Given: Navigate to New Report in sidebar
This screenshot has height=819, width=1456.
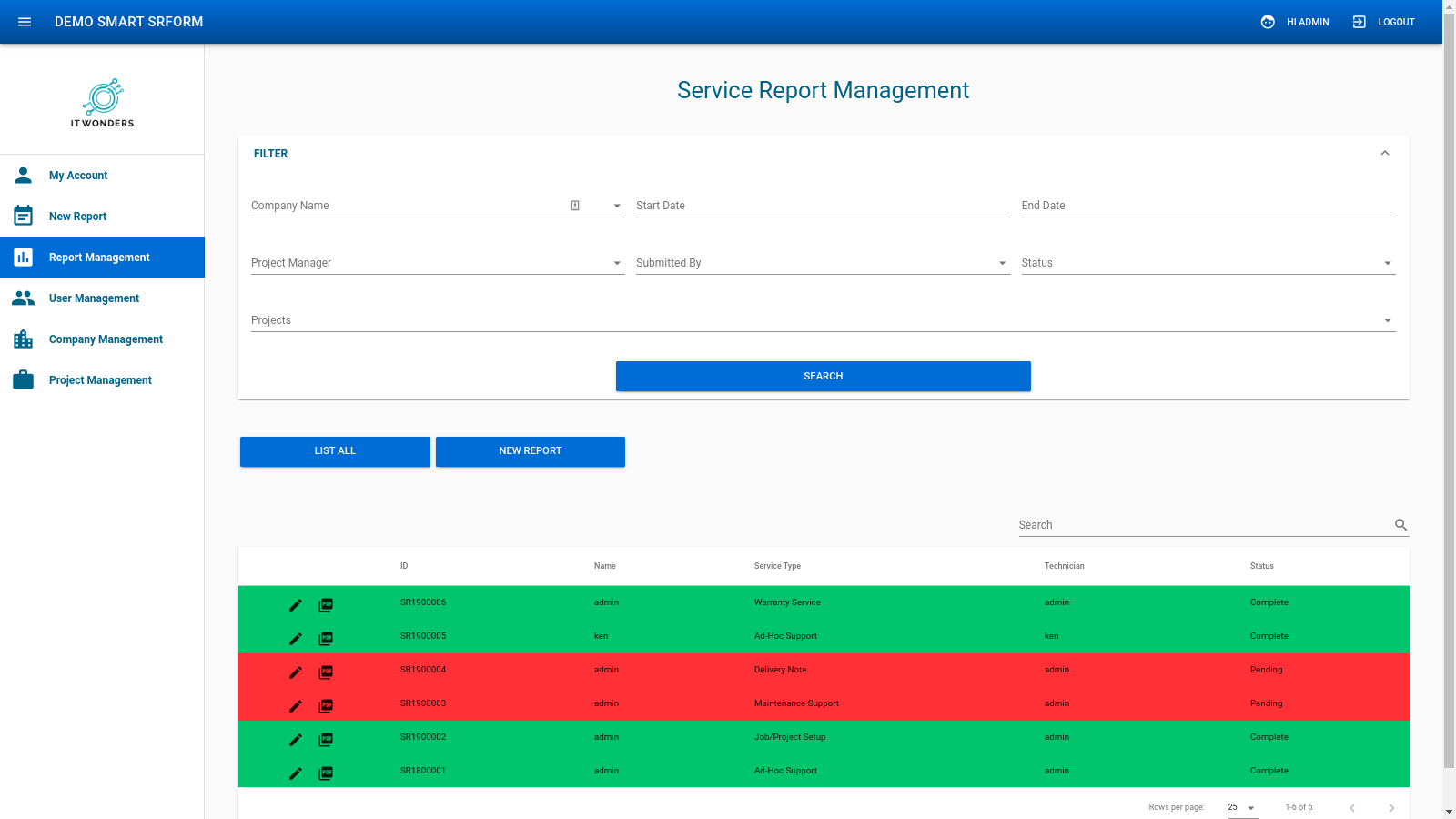Looking at the screenshot, I should point(77,216).
